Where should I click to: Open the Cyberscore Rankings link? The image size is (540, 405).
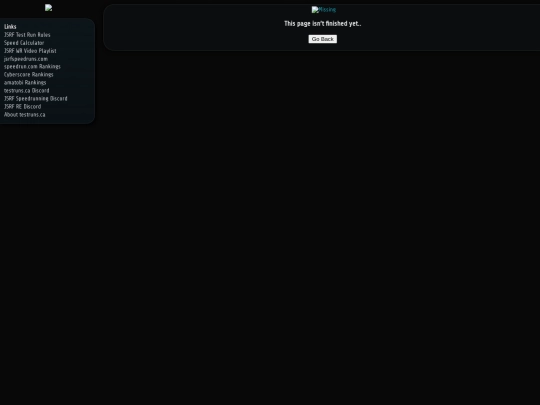click(29, 74)
